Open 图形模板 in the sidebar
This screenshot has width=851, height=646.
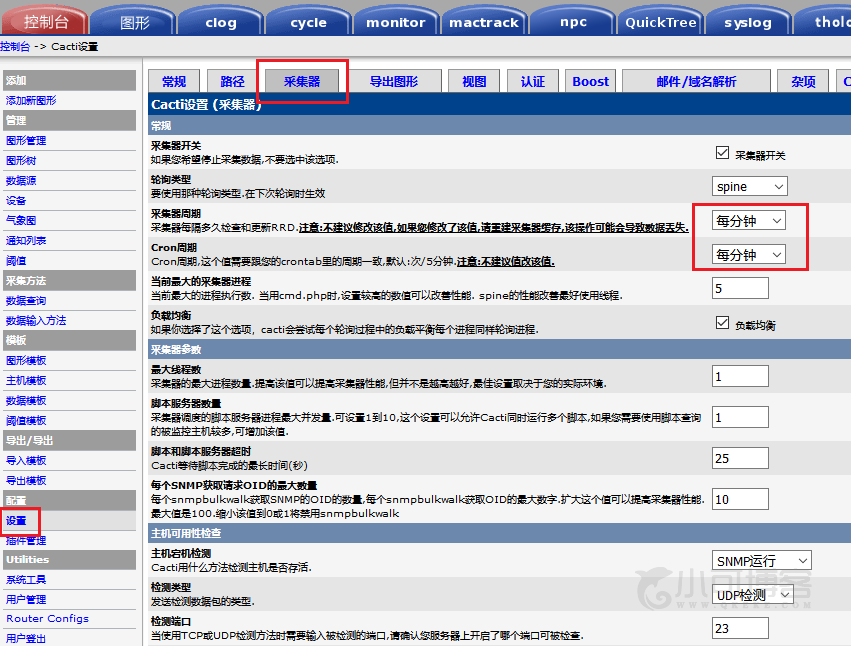[x=26, y=360]
